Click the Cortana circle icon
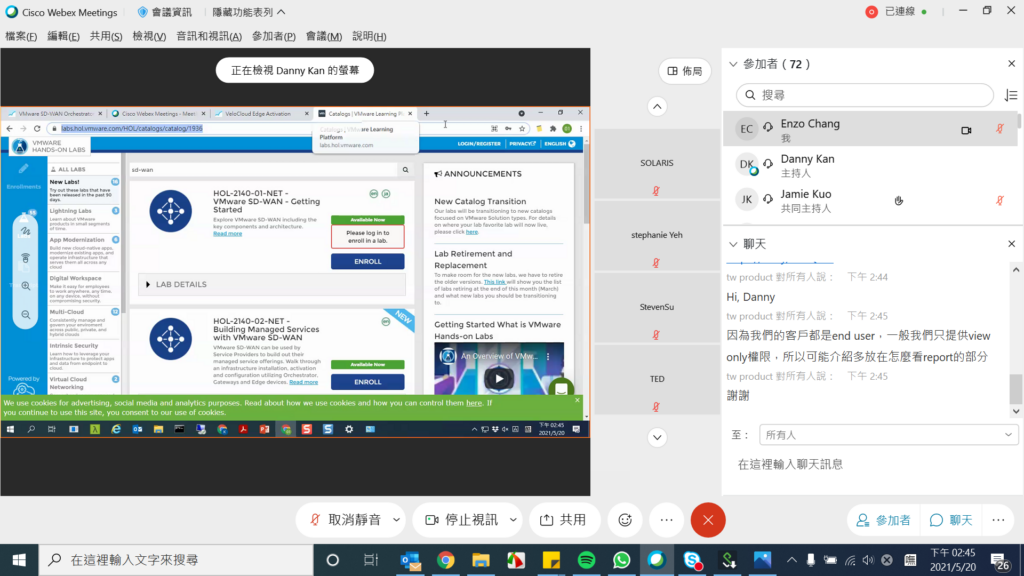 332,560
